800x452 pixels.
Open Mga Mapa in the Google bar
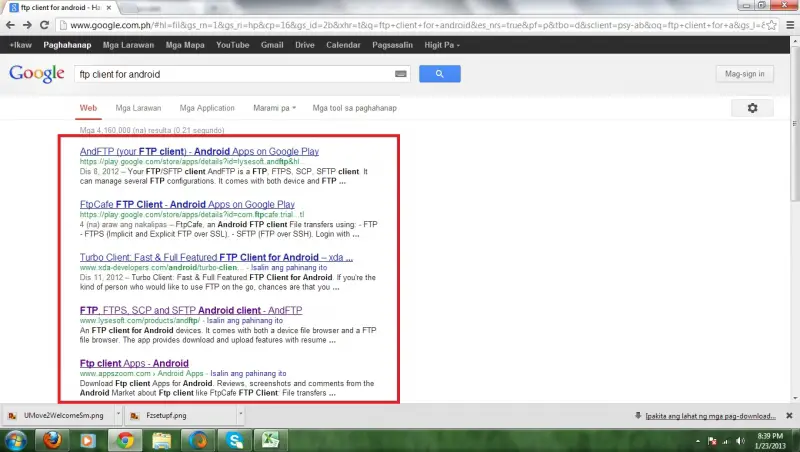185,45
